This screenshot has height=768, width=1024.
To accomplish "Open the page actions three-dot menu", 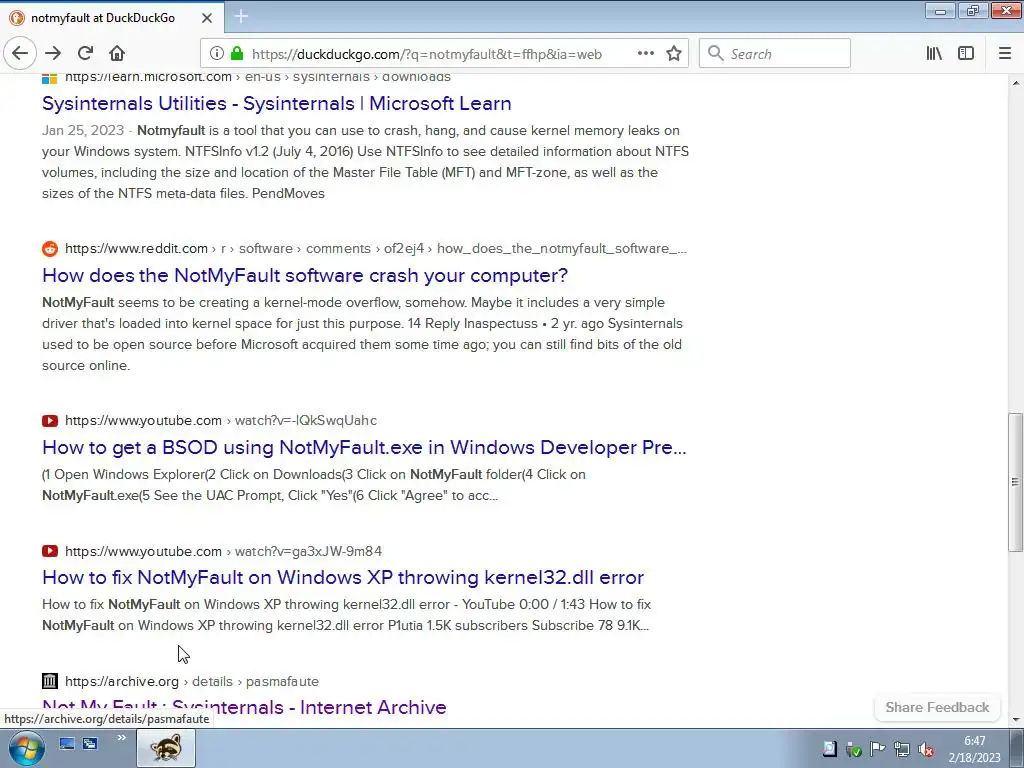I will pos(646,54).
